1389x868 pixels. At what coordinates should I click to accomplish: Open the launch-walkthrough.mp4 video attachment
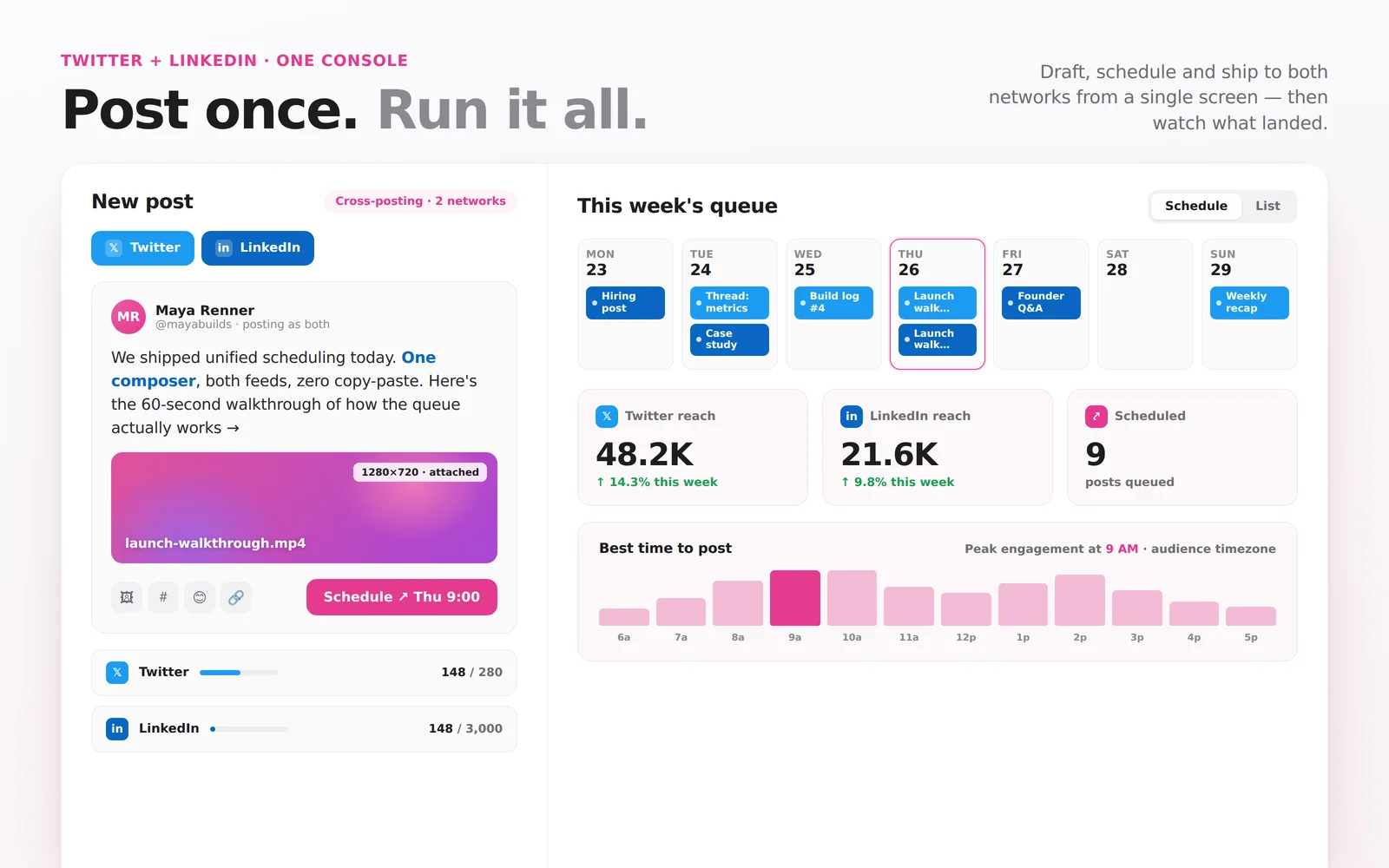(304, 508)
